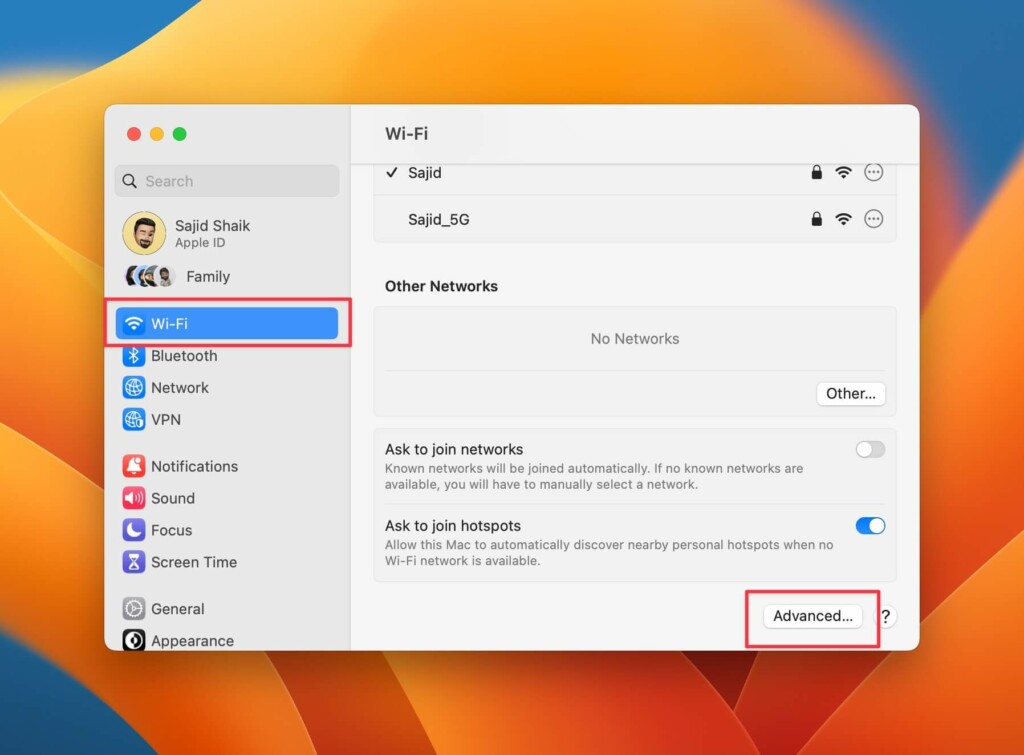Select VPN label in sidebar
Screen dimensions: 1024x755
coord(166,420)
